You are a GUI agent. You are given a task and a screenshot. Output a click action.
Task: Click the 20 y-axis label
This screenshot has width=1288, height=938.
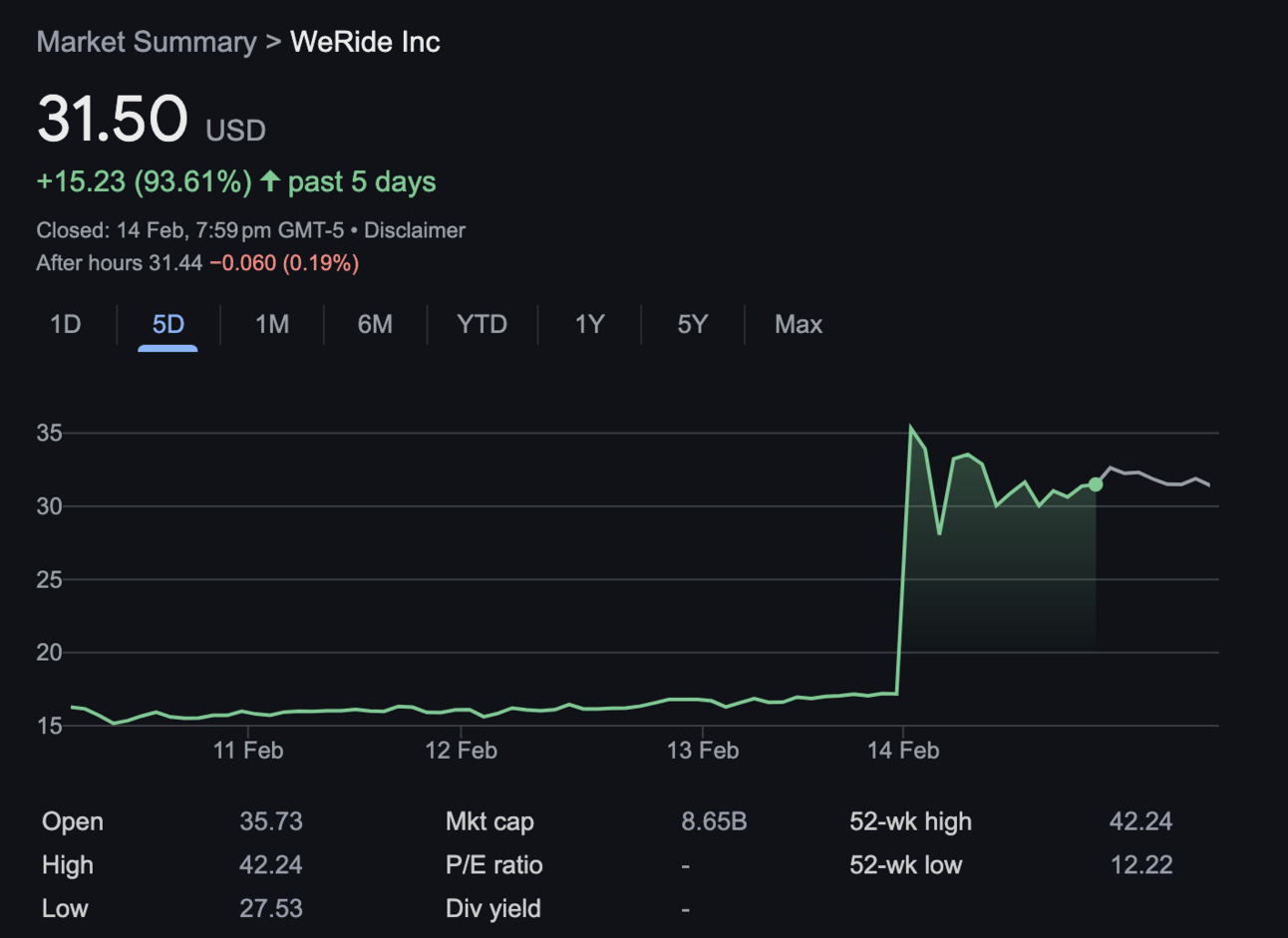[x=49, y=653]
